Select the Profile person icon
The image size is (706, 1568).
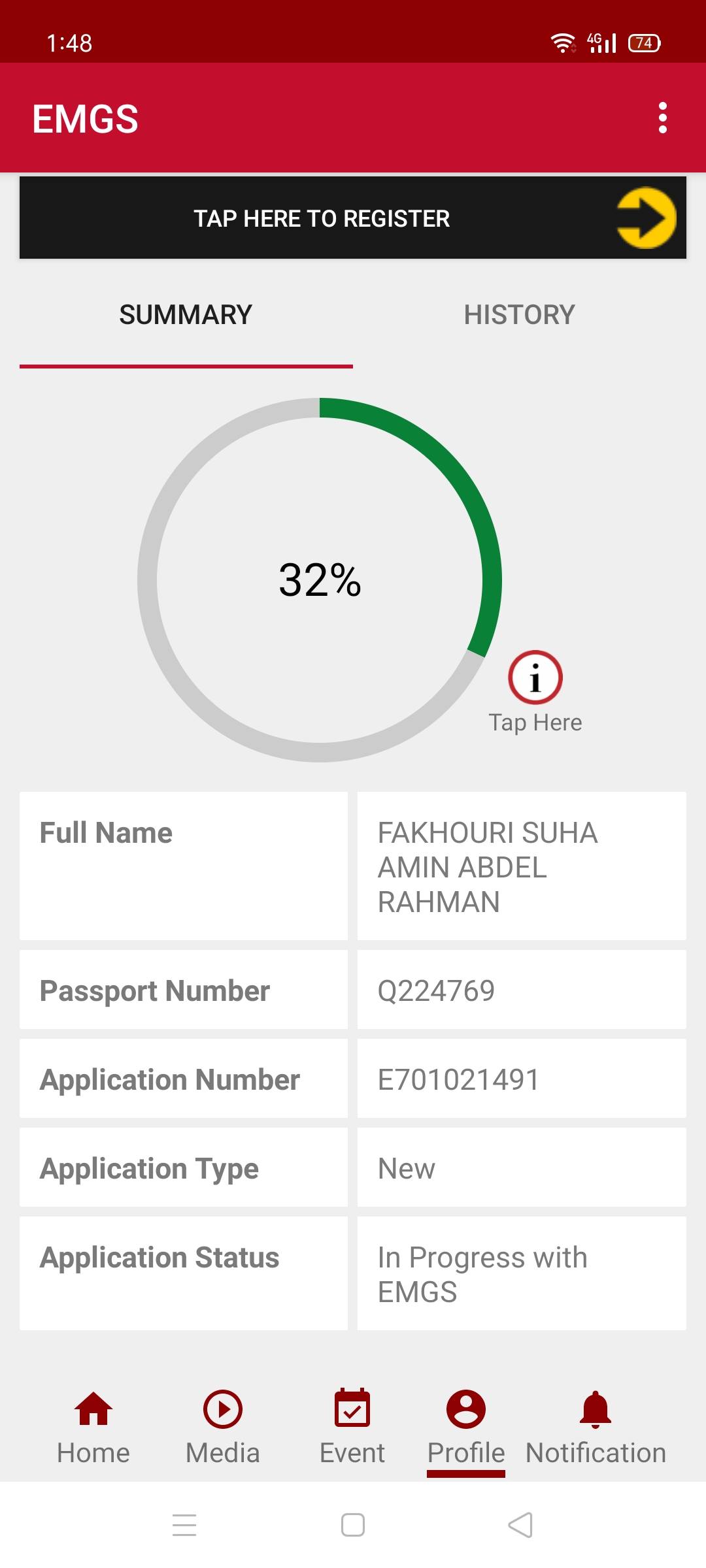pyautogui.click(x=465, y=1409)
